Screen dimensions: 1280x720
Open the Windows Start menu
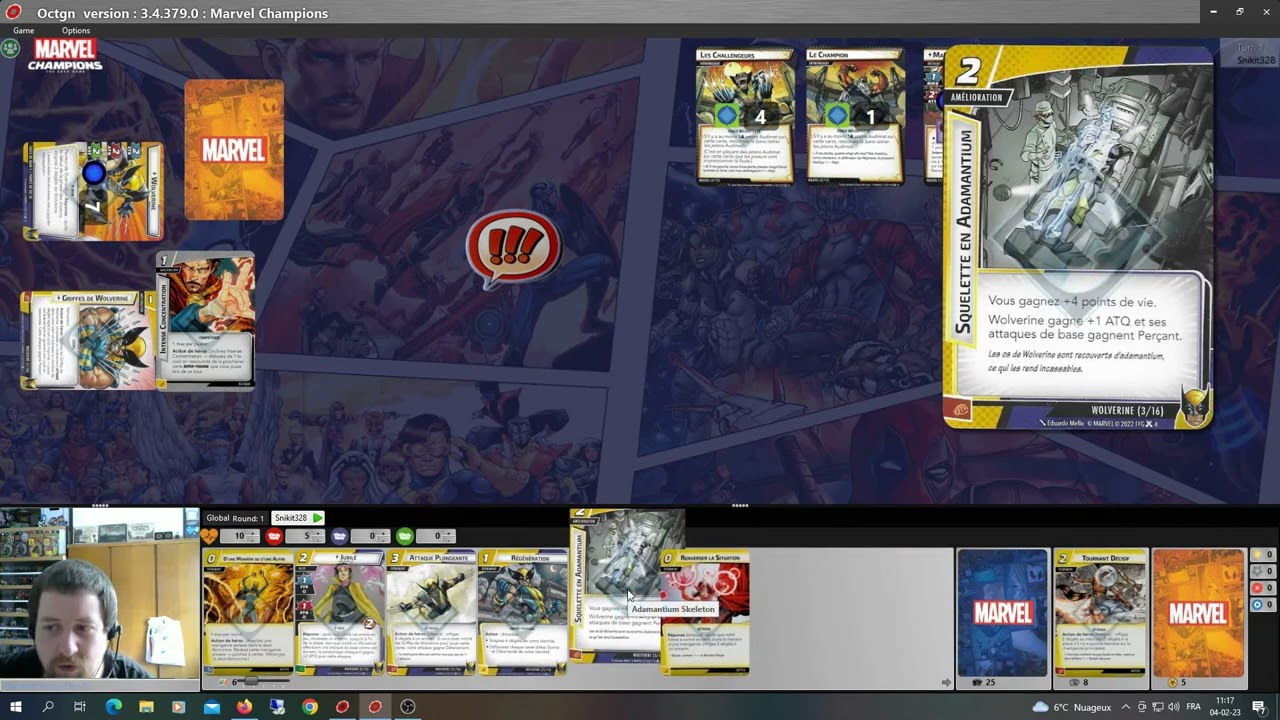pyautogui.click(x=15, y=706)
